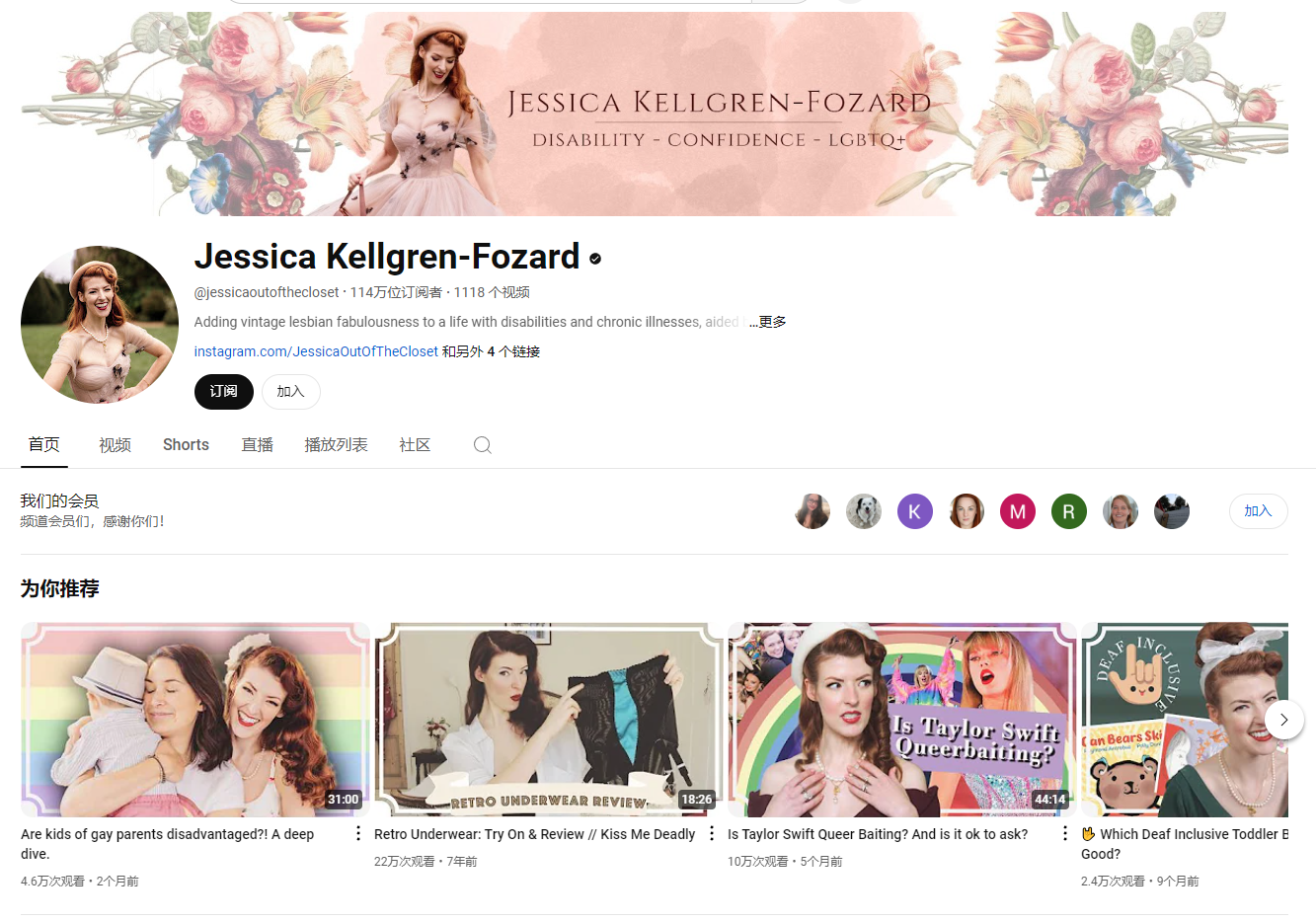Click the black 订阅 subscribe button
This screenshot has height=922, width=1316.
[224, 392]
